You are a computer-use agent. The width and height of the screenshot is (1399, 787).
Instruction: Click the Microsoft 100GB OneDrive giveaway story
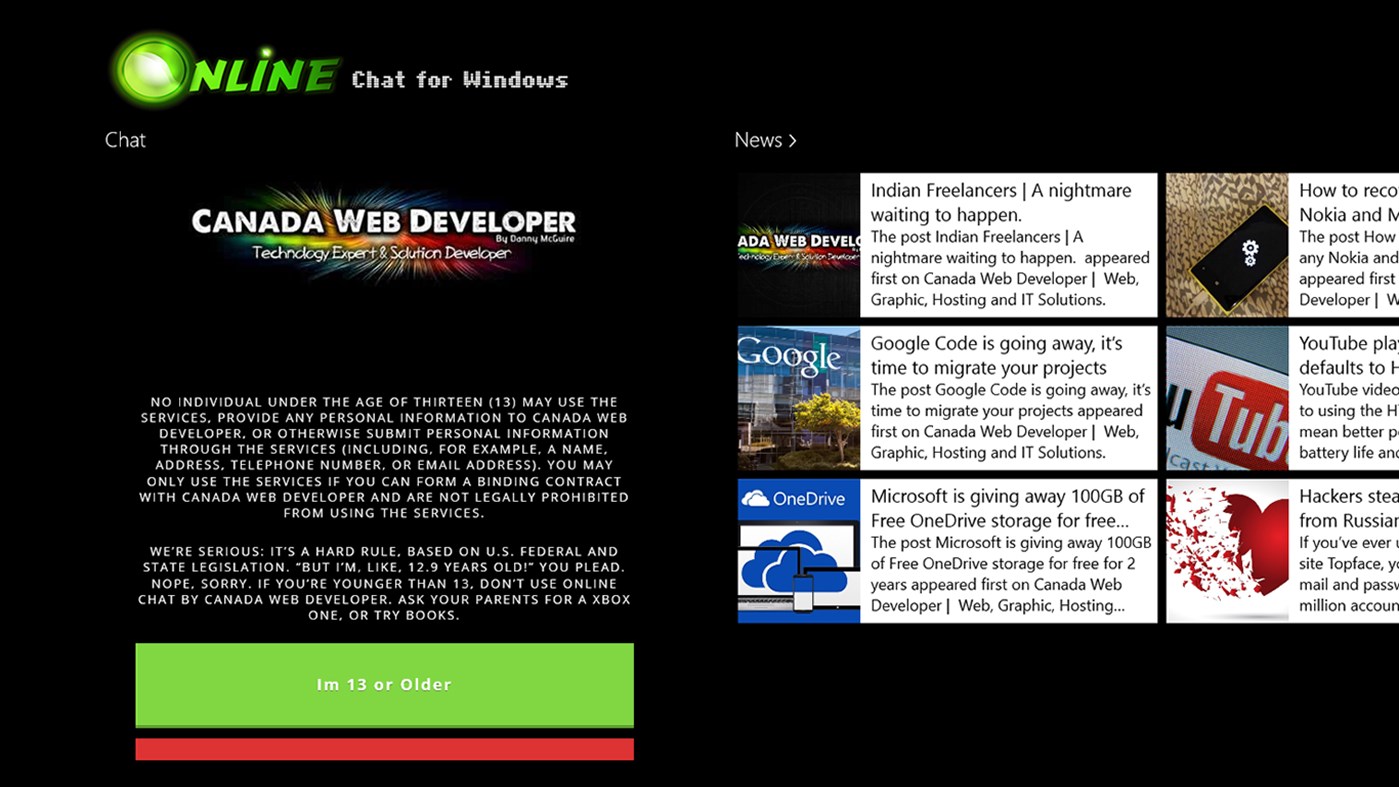(x=1008, y=549)
